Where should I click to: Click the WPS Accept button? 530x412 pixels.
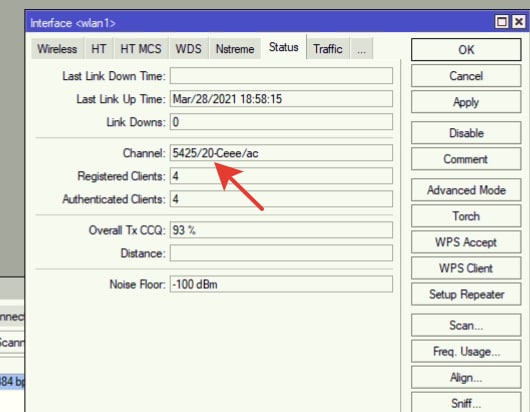[466, 242]
